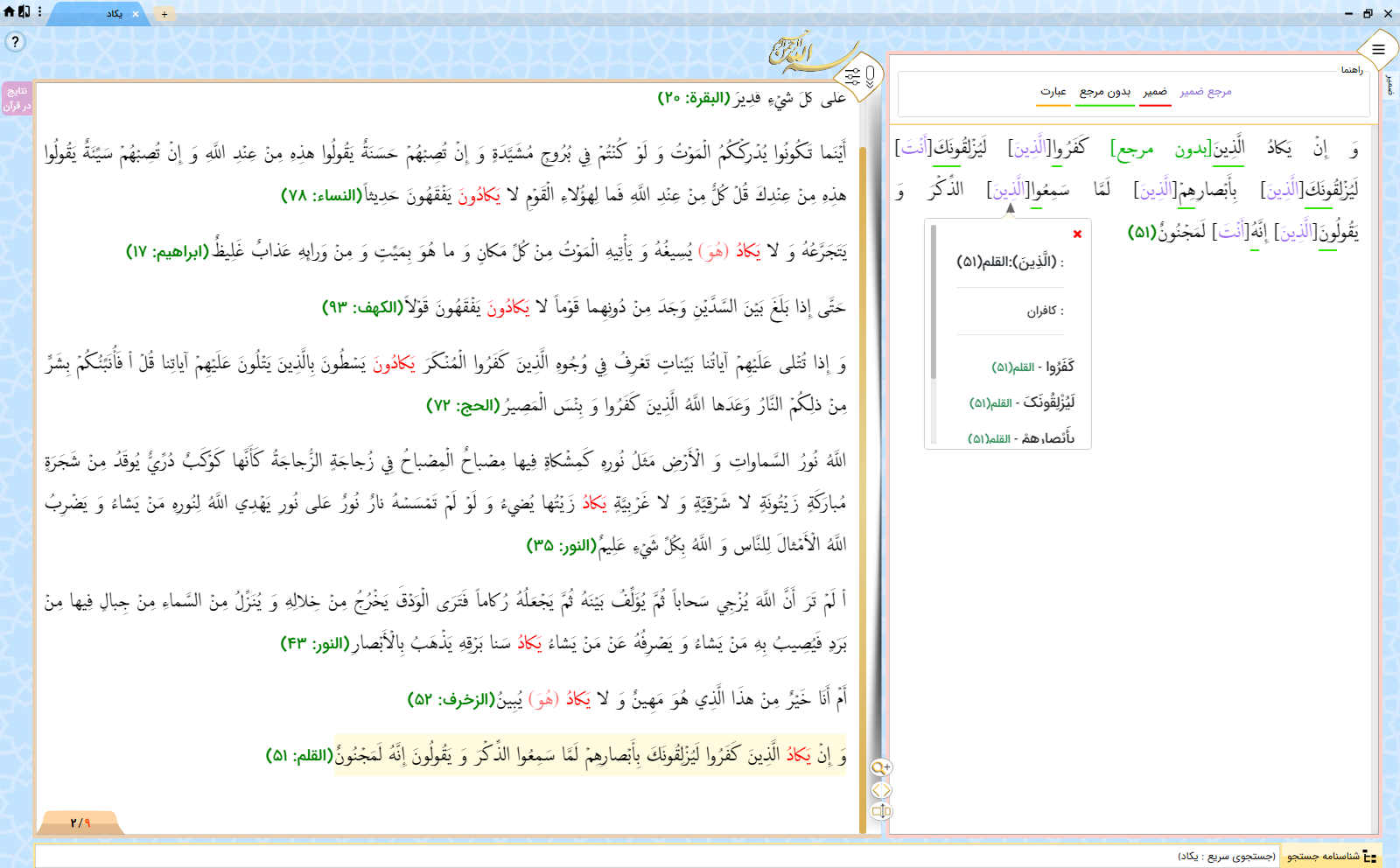Image resolution: width=1400 pixels, height=868 pixels.
Task: Click the panel resize split icon
Action: (880, 811)
